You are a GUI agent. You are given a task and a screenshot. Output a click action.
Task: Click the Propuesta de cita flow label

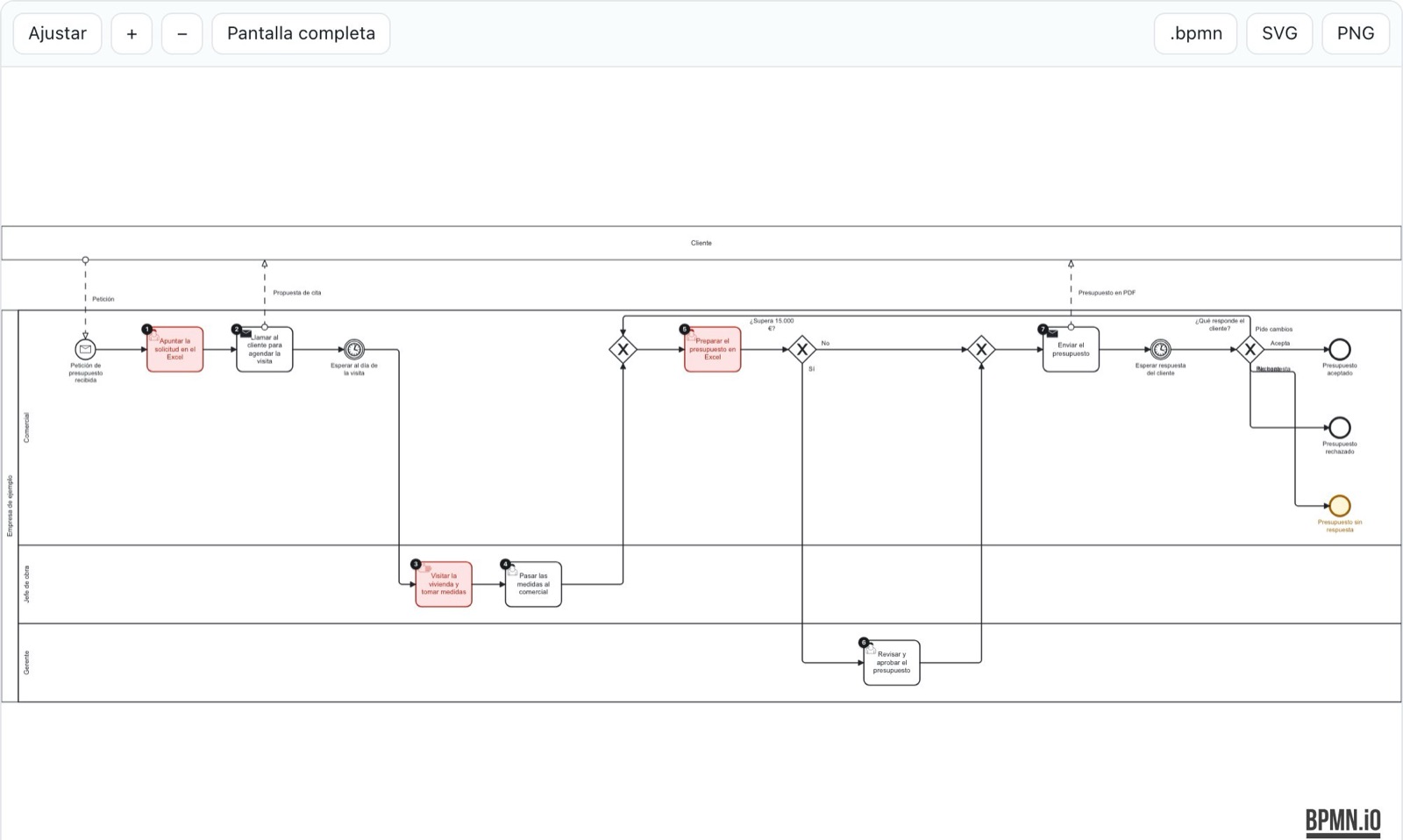pyautogui.click(x=297, y=293)
